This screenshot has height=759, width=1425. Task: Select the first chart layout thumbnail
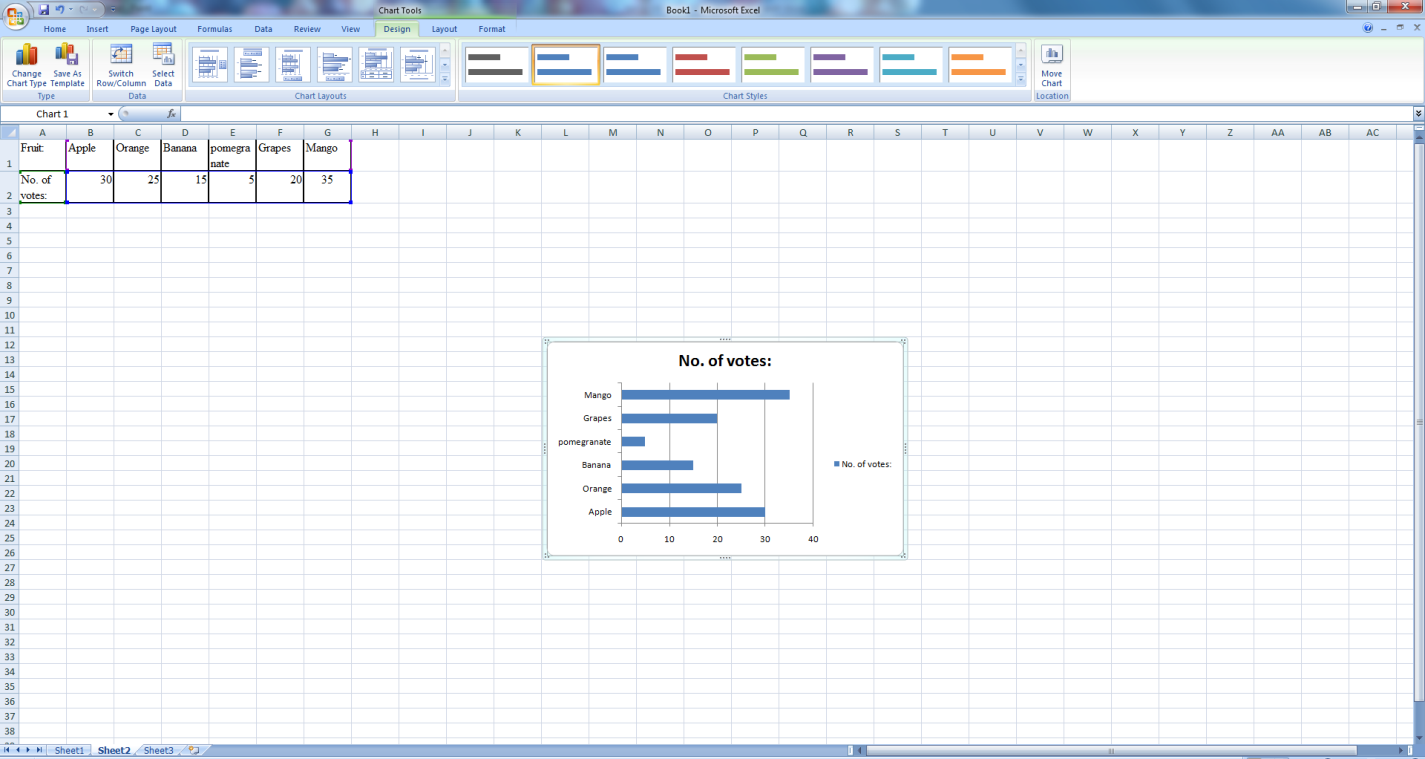click(x=210, y=65)
